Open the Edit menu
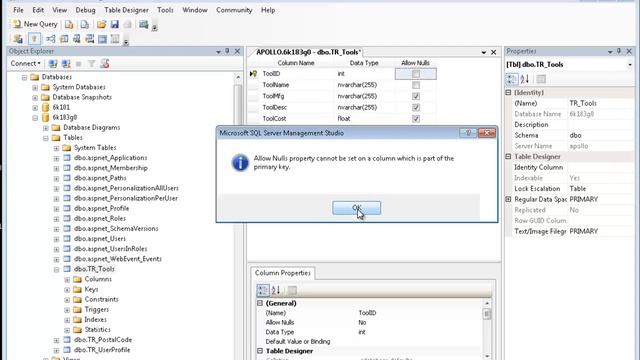The width and height of the screenshot is (640, 360). 38,10
